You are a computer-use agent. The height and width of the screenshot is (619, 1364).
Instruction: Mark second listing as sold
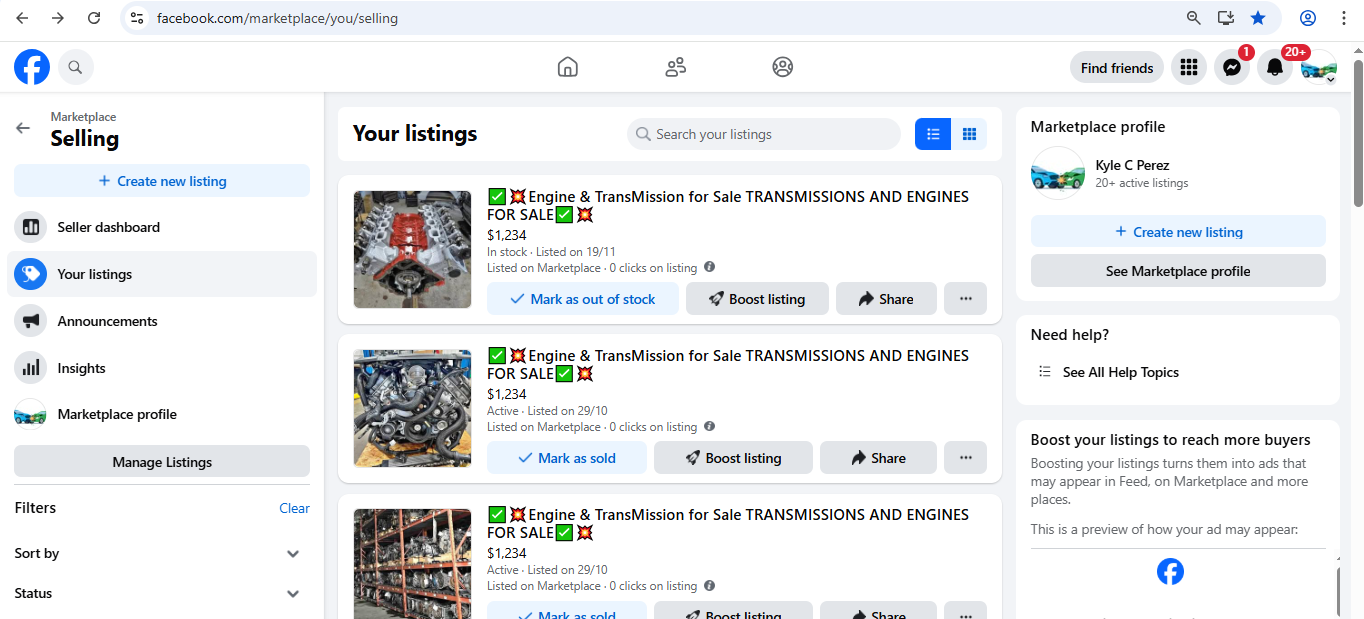567,458
